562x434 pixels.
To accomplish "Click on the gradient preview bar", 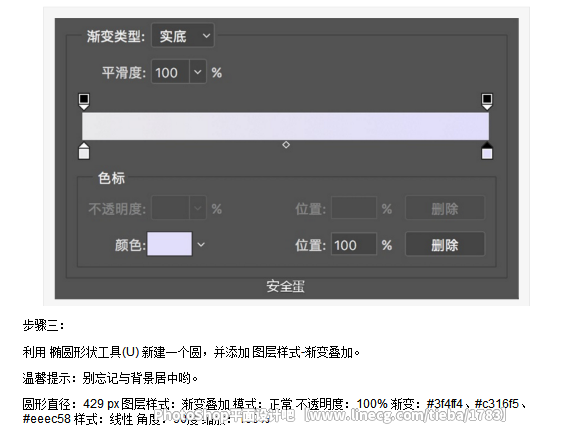I will click(x=285, y=126).
